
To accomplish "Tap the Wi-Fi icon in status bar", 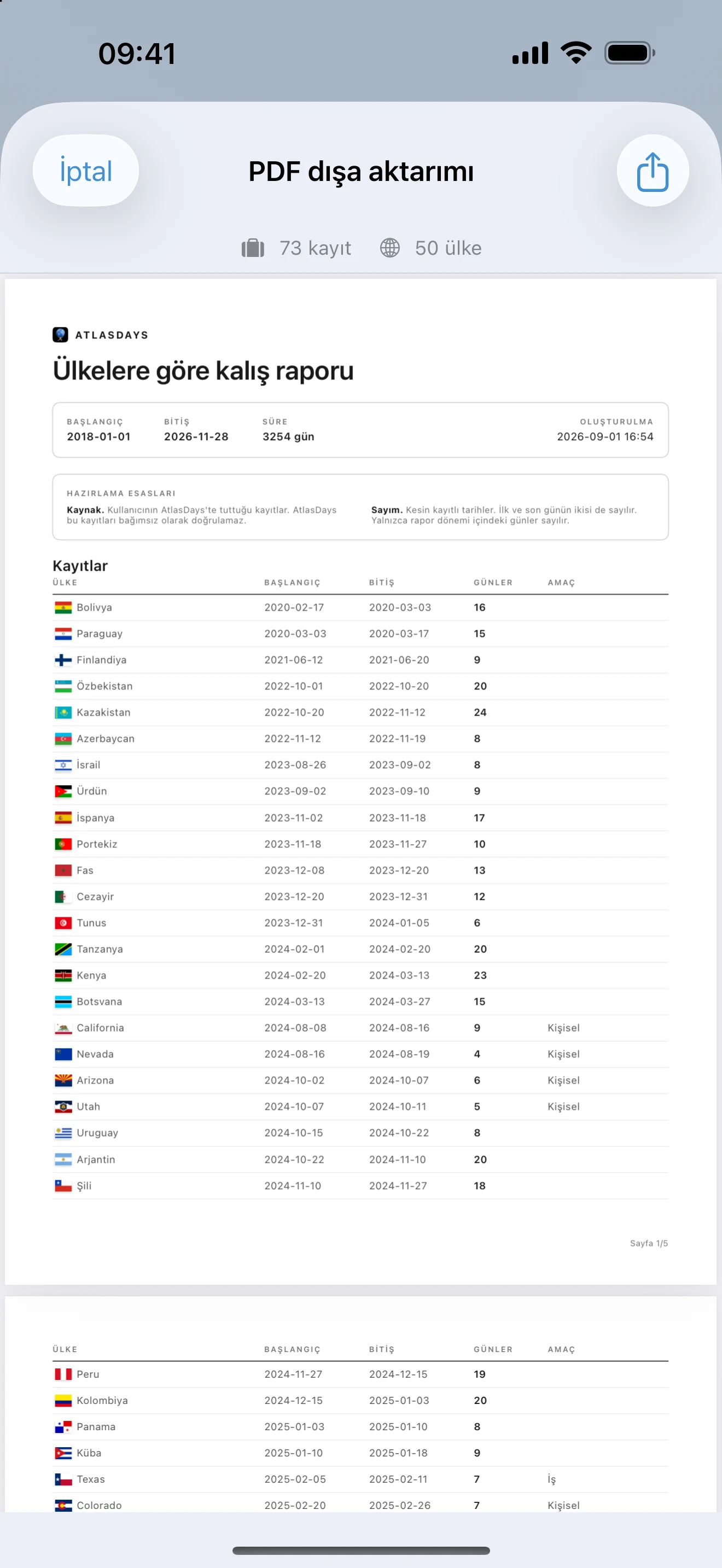I will [x=576, y=53].
